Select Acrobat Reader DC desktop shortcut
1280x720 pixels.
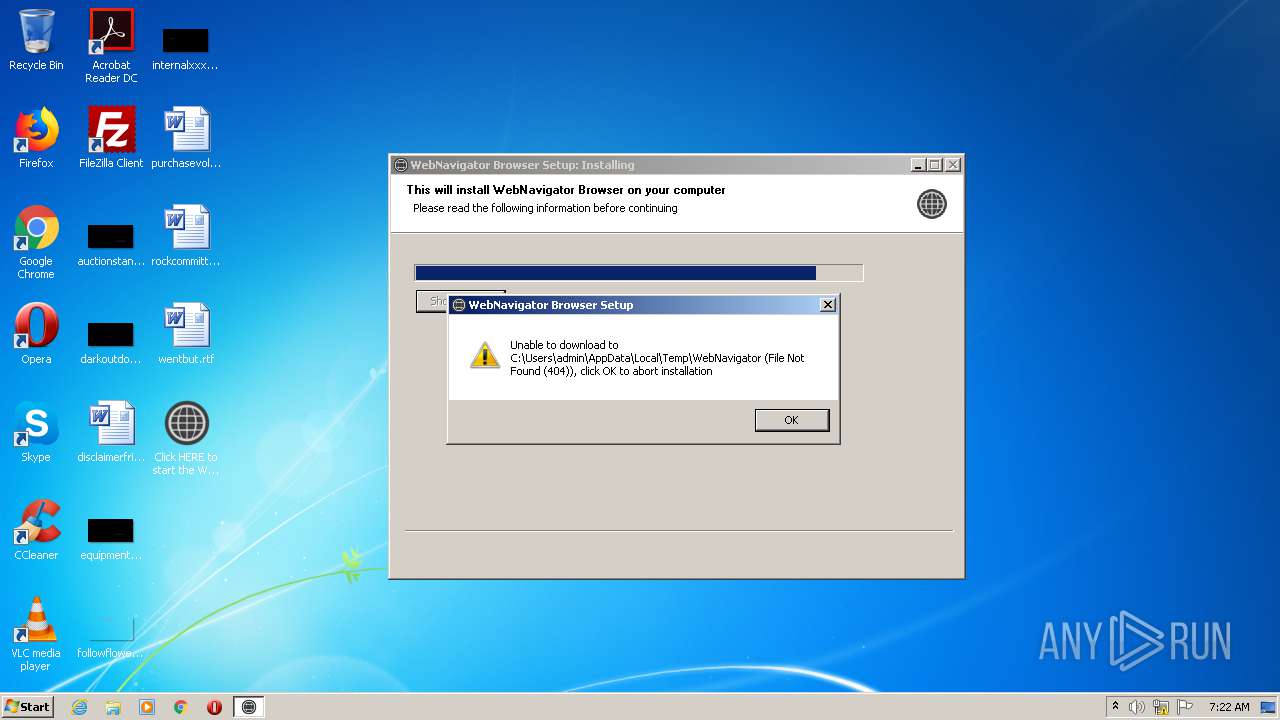pyautogui.click(x=111, y=46)
